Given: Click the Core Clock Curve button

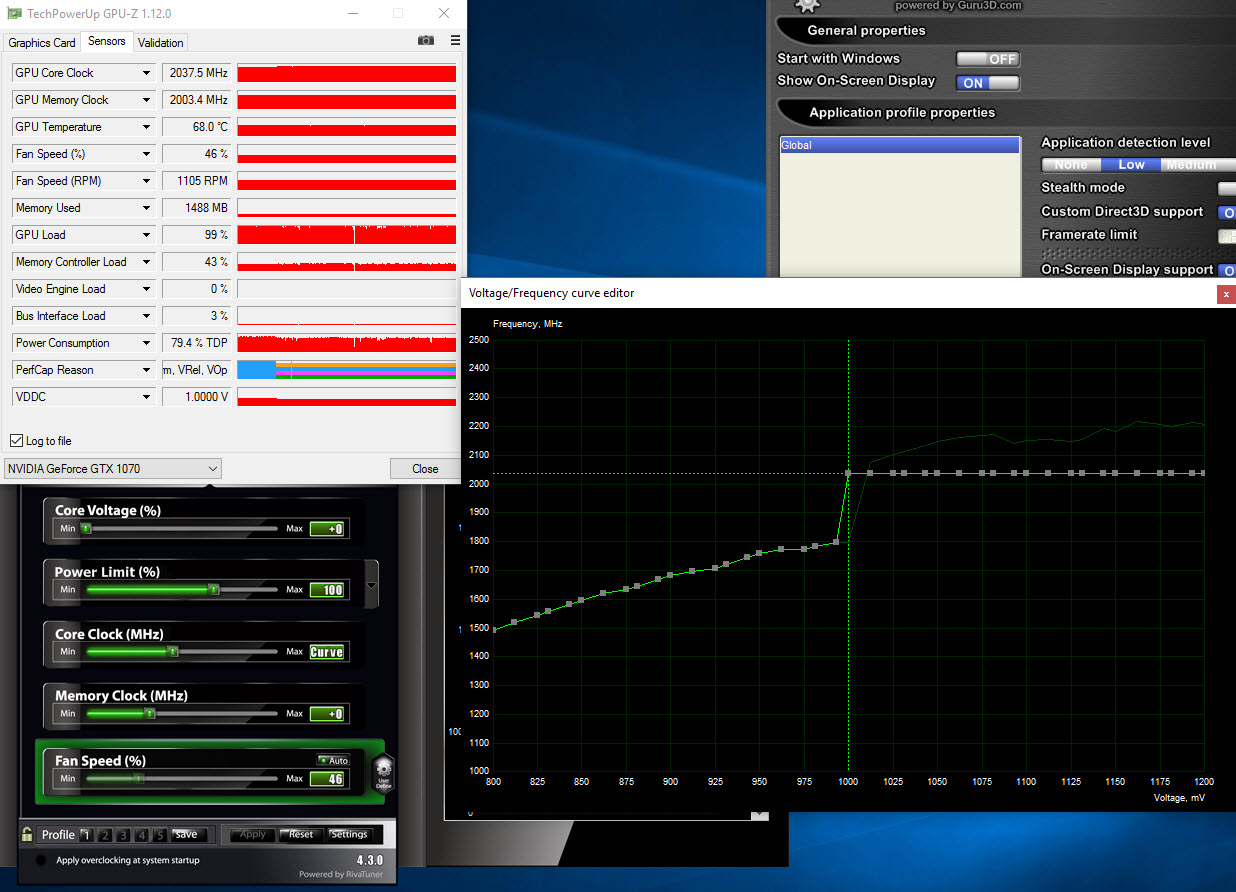Looking at the screenshot, I should click(x=327, y=652).
